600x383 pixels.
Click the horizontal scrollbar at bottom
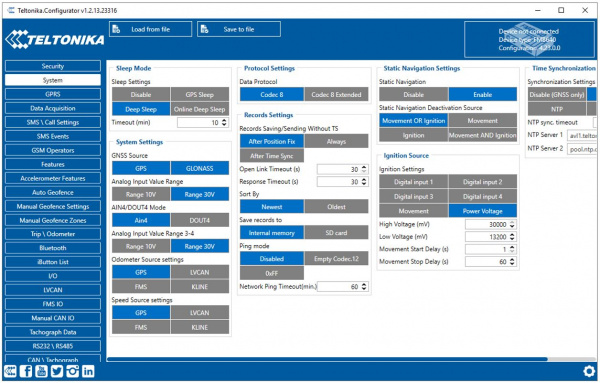327,359
